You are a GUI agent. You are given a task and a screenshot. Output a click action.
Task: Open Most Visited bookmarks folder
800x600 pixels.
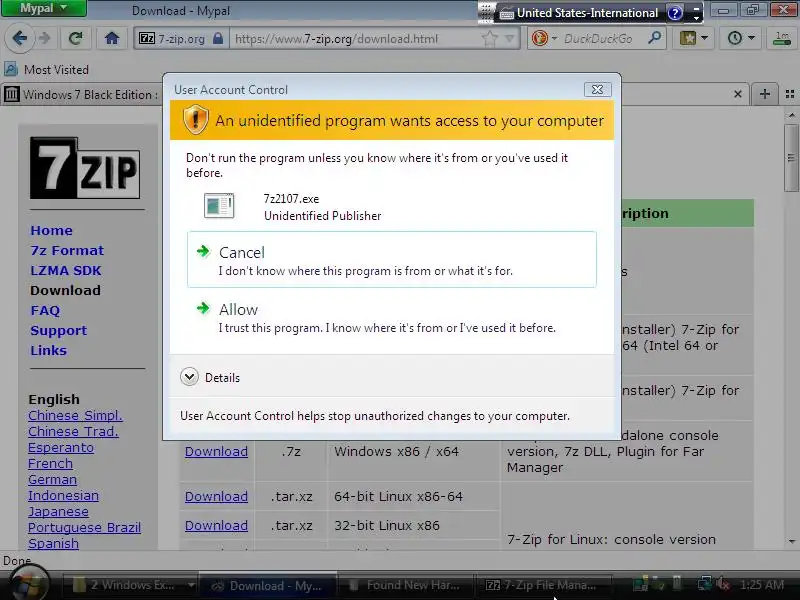click(47, 69)
